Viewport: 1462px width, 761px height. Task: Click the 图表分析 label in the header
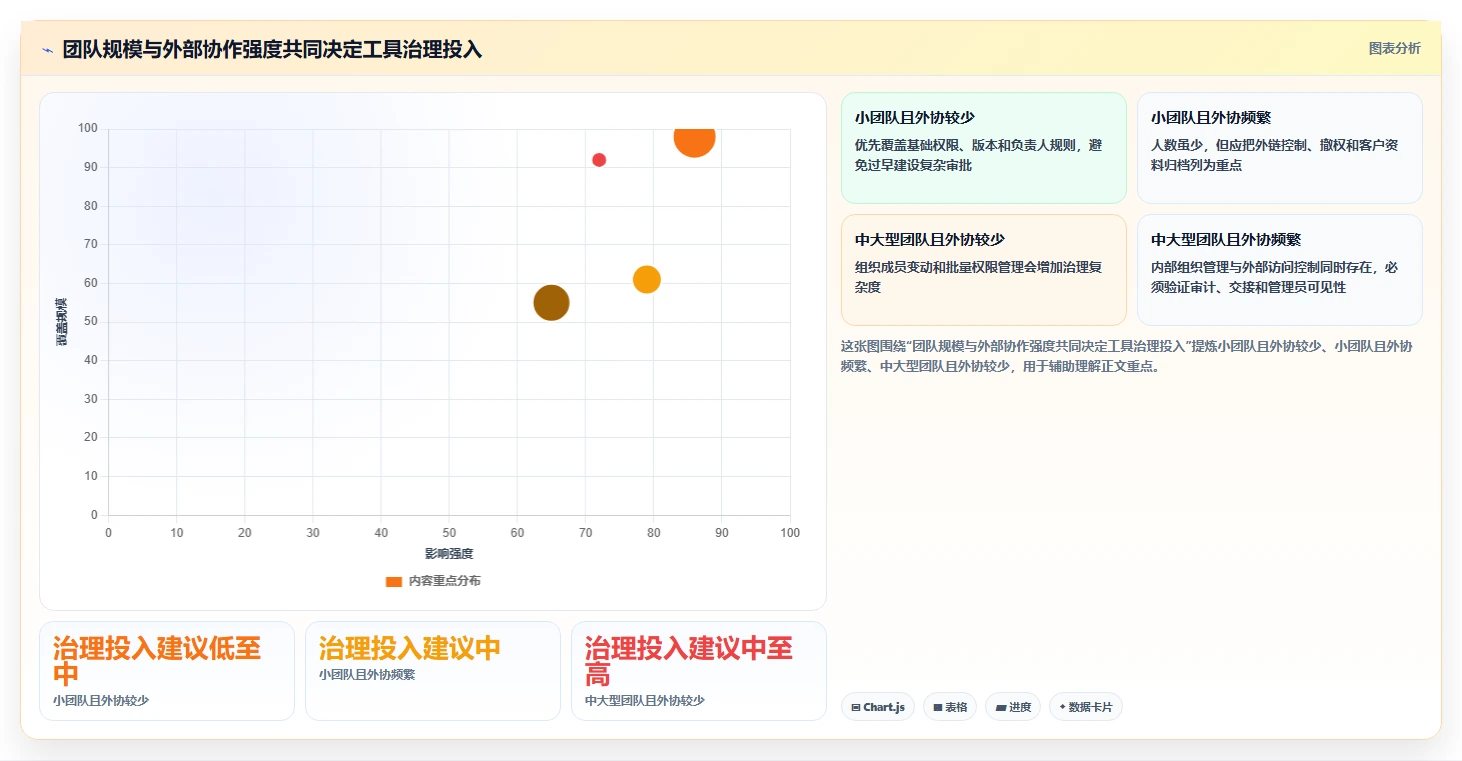pos(1394,48)
